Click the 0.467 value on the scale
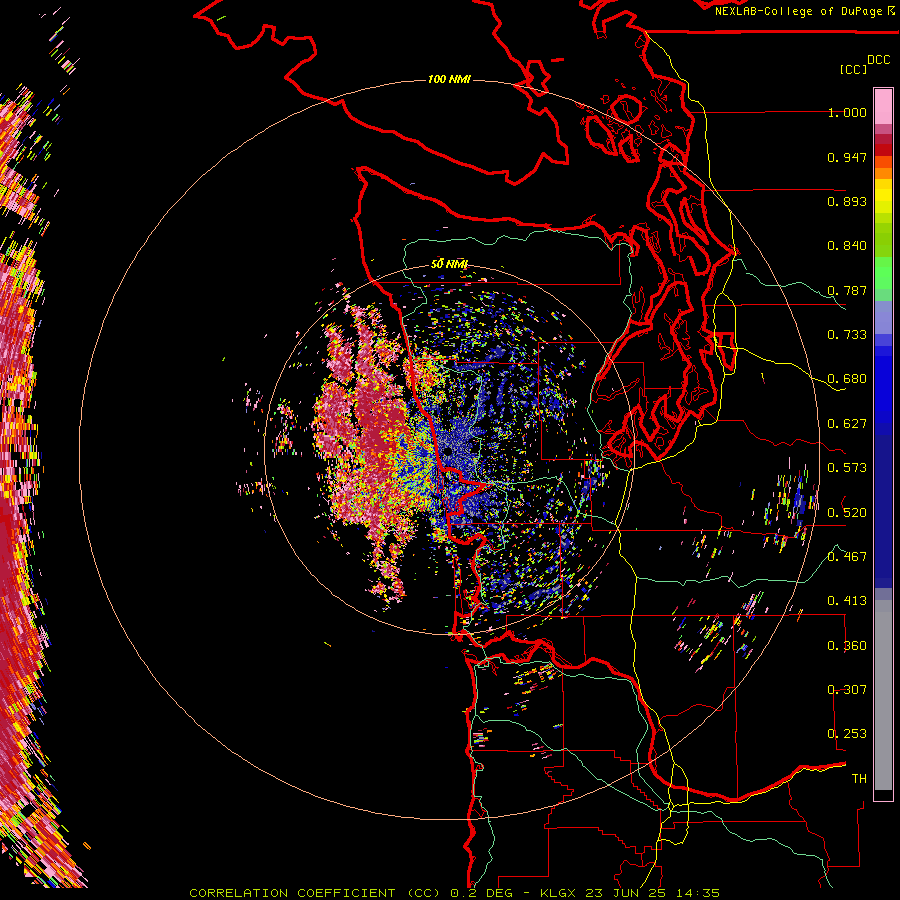Image resolution: width=900 pixels, height=900 pixels. point(847,557)
